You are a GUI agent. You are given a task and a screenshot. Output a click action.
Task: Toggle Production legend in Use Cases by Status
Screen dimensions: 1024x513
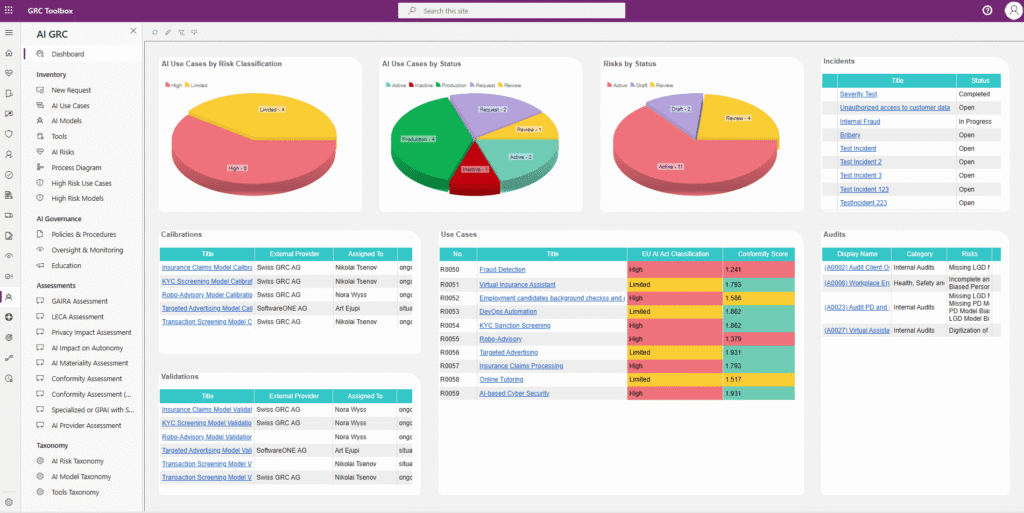tap(451, 85)
